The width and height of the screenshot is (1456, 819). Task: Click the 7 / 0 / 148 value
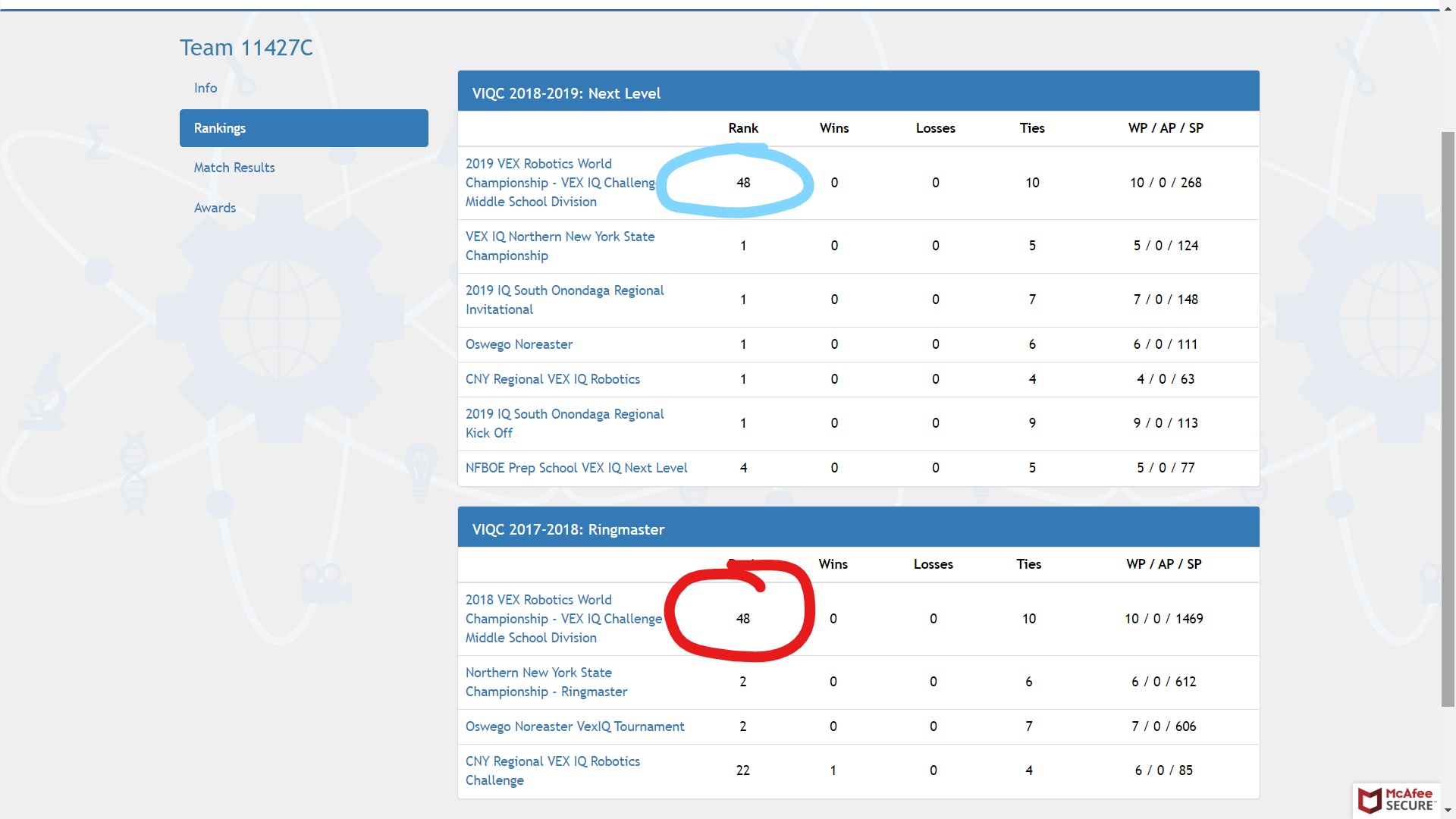click(1166, 300)
